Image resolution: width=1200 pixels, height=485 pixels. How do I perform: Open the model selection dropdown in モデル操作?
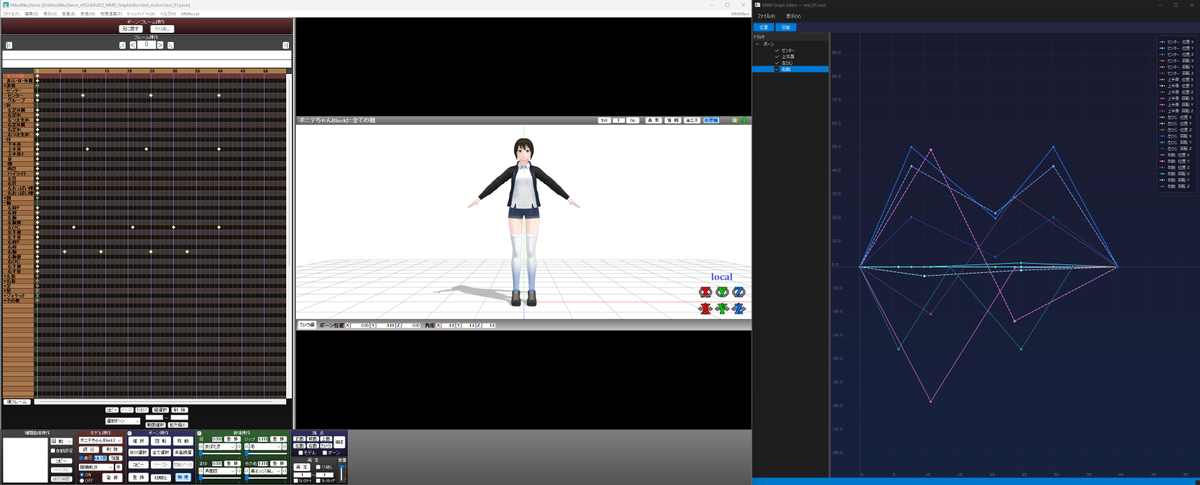100,440
